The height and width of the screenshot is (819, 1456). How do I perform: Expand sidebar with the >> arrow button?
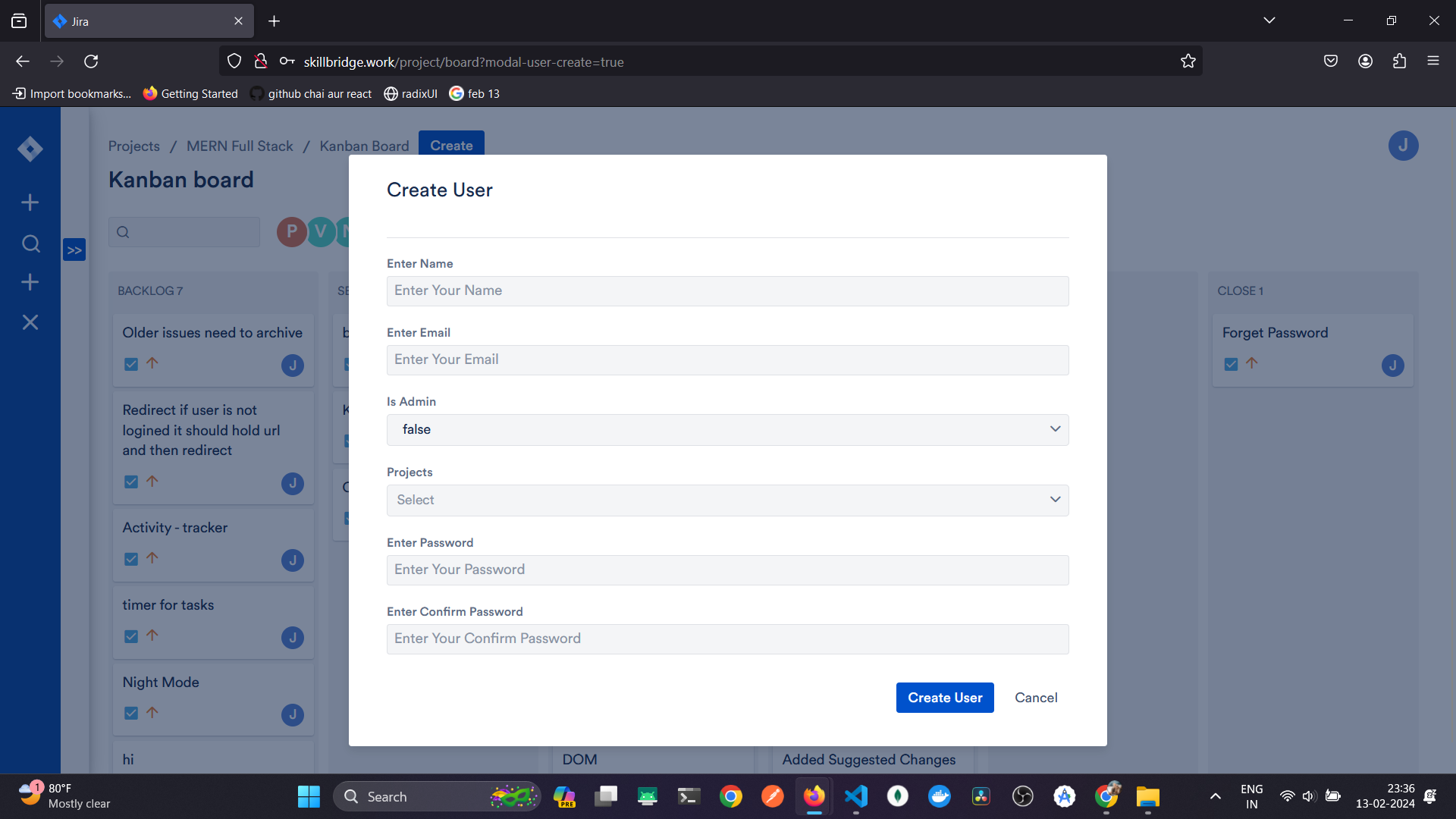(74, 250)
